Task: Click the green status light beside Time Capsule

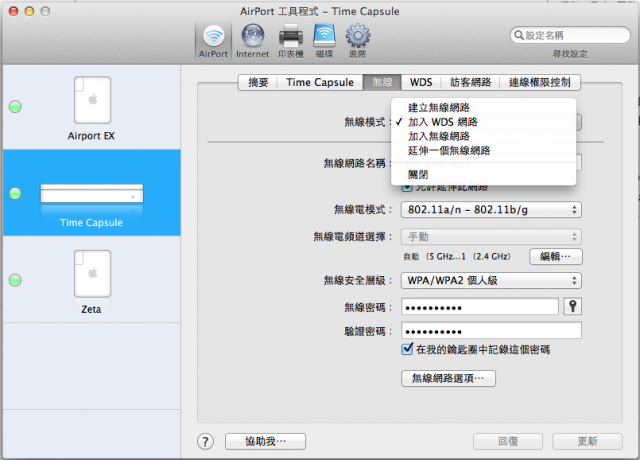Action: point(16,193)
